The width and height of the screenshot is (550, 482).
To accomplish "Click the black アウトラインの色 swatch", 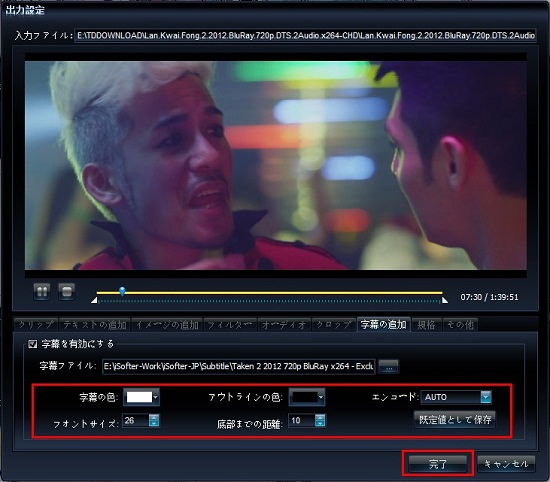I will pyautogui.click(x=304, y=397).
